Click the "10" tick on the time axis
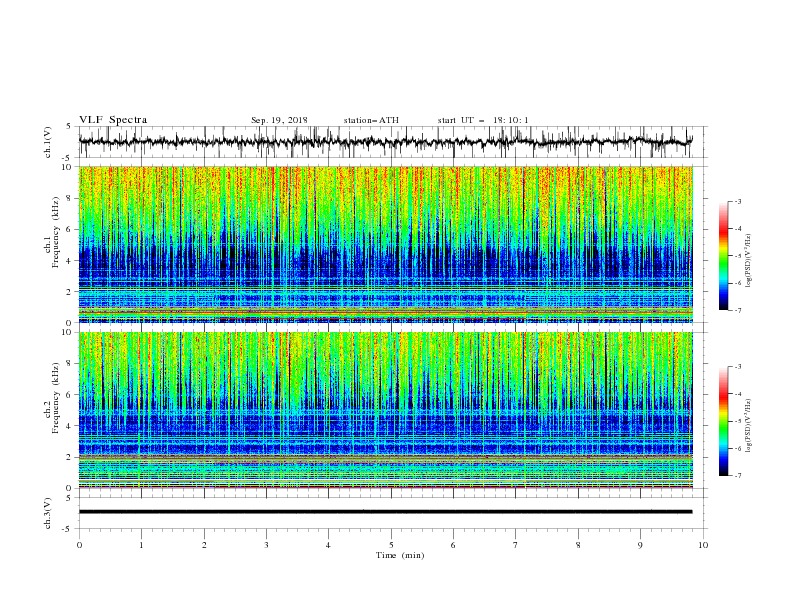 (703, 545)
